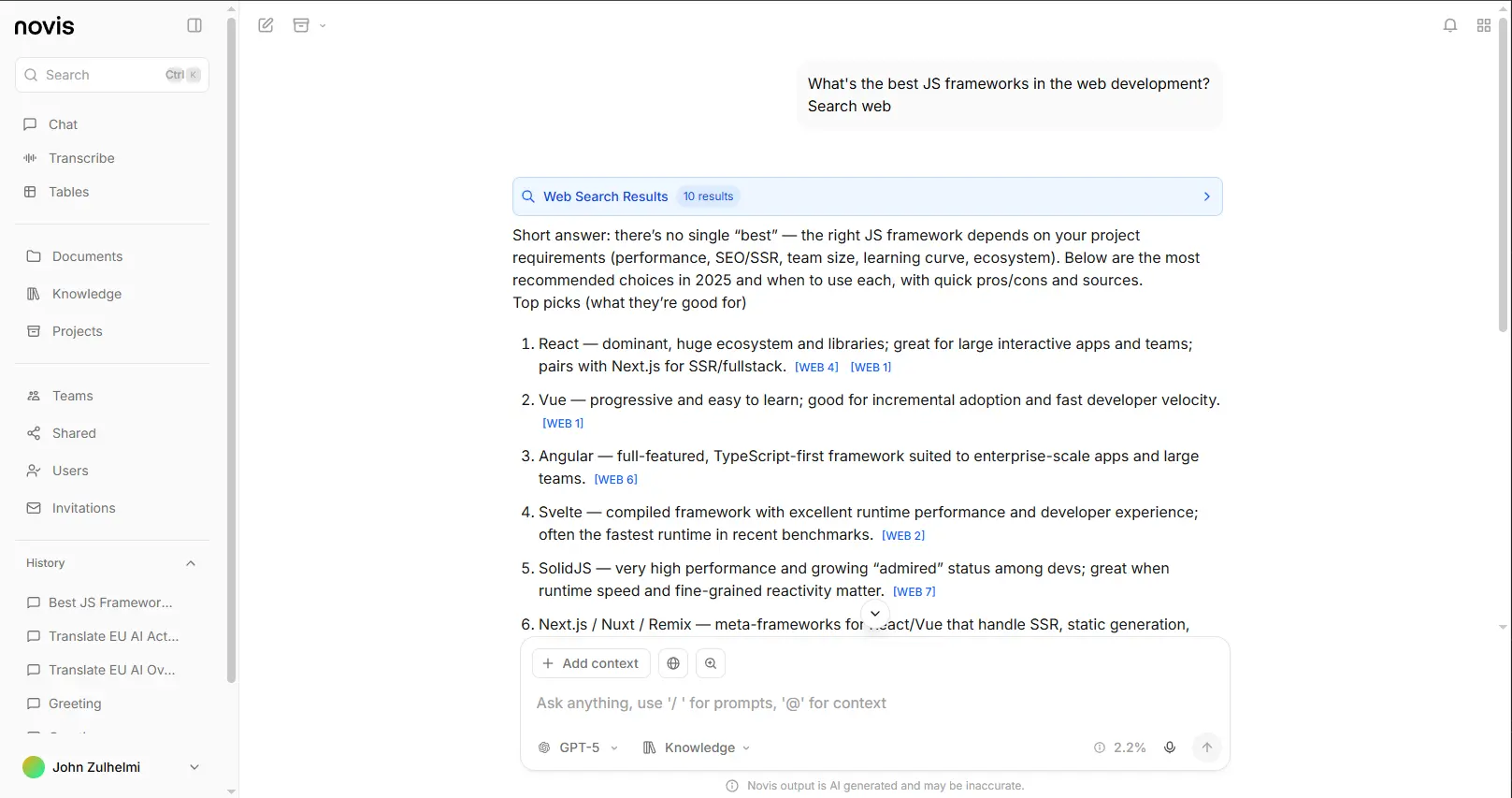
Task: Click the scroll-to-bottom arrow button
Action: click(x=875, y=614)
